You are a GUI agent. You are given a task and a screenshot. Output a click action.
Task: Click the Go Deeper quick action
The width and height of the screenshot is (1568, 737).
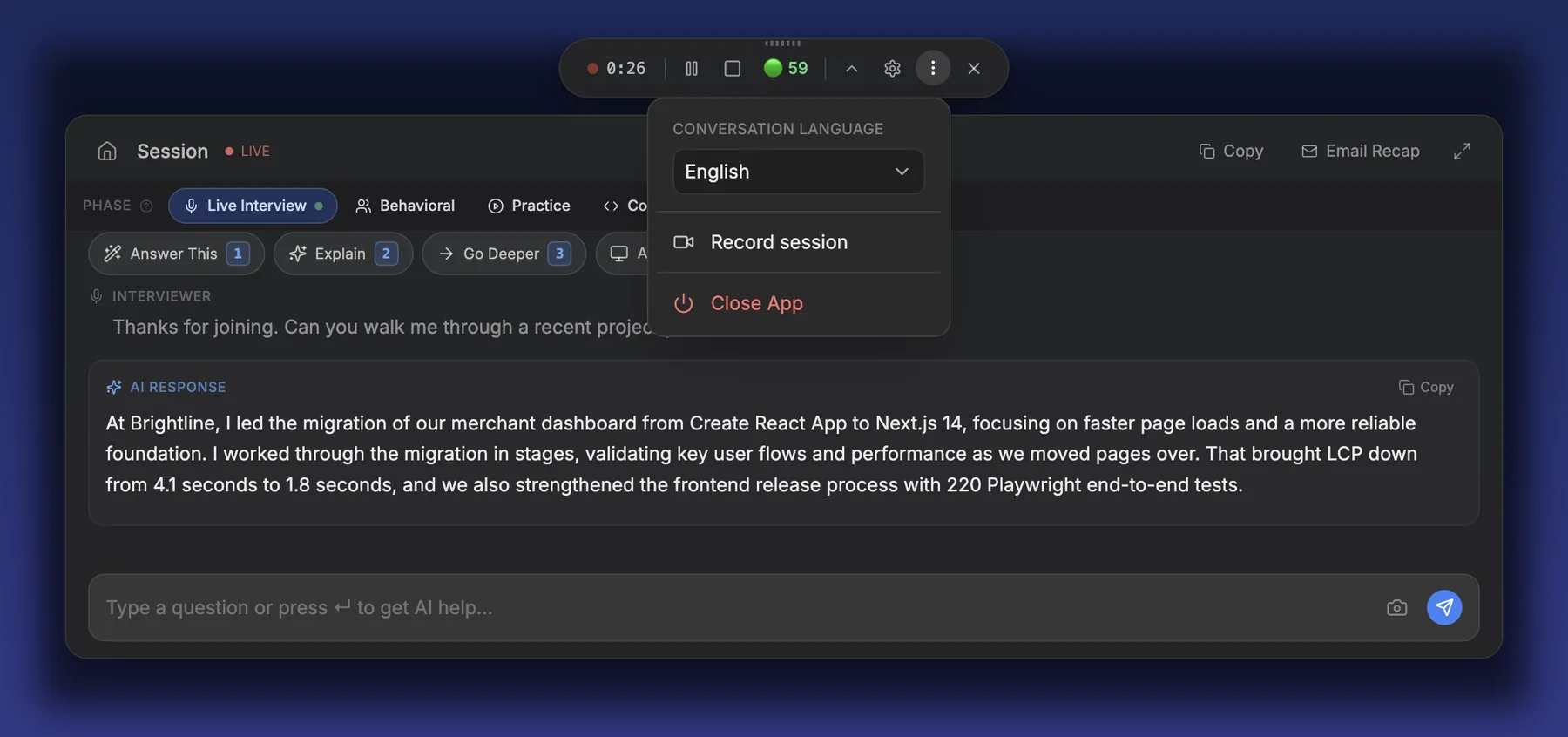click(504, 254)
